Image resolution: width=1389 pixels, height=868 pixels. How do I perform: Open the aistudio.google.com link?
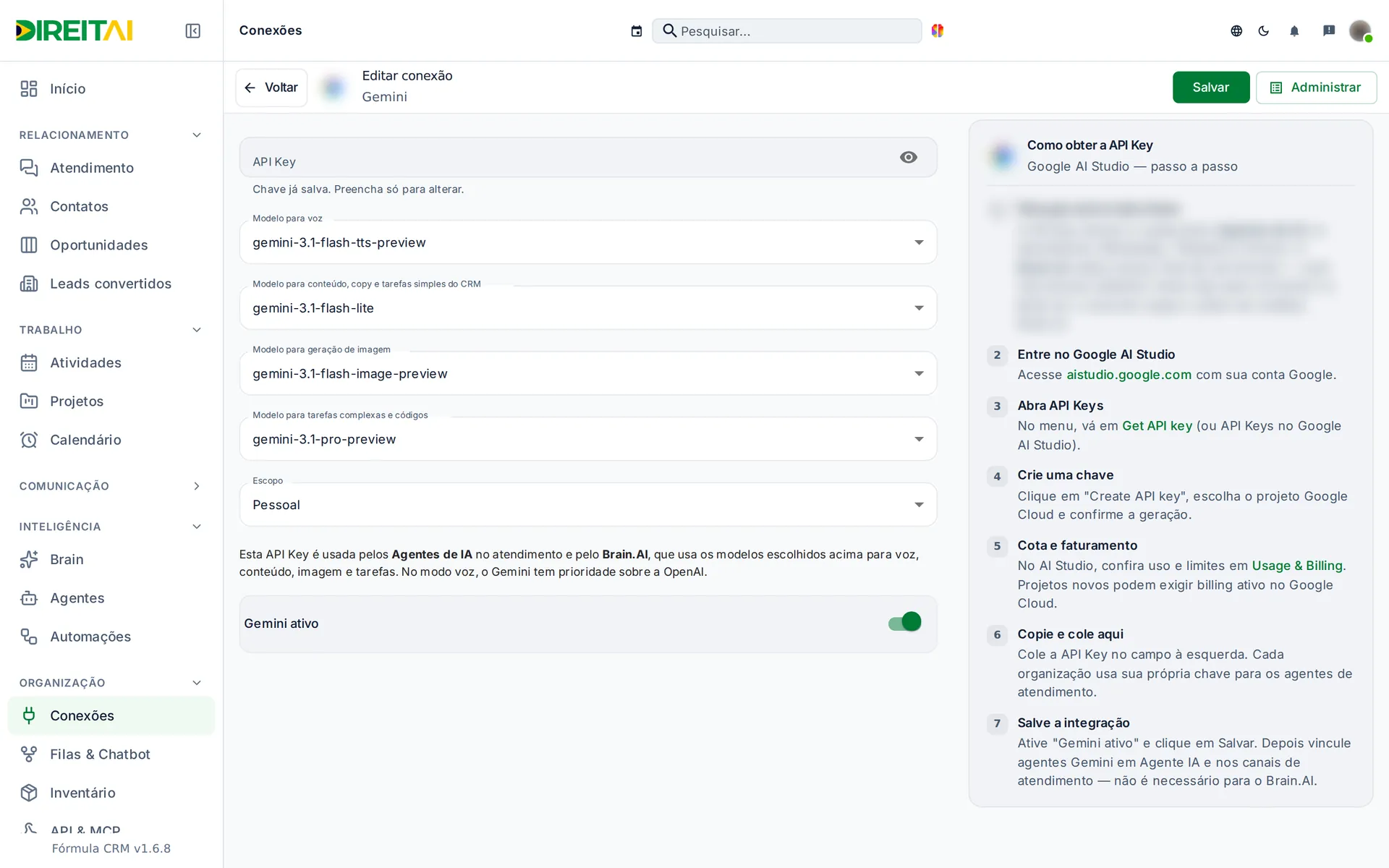pos(1129,375)
